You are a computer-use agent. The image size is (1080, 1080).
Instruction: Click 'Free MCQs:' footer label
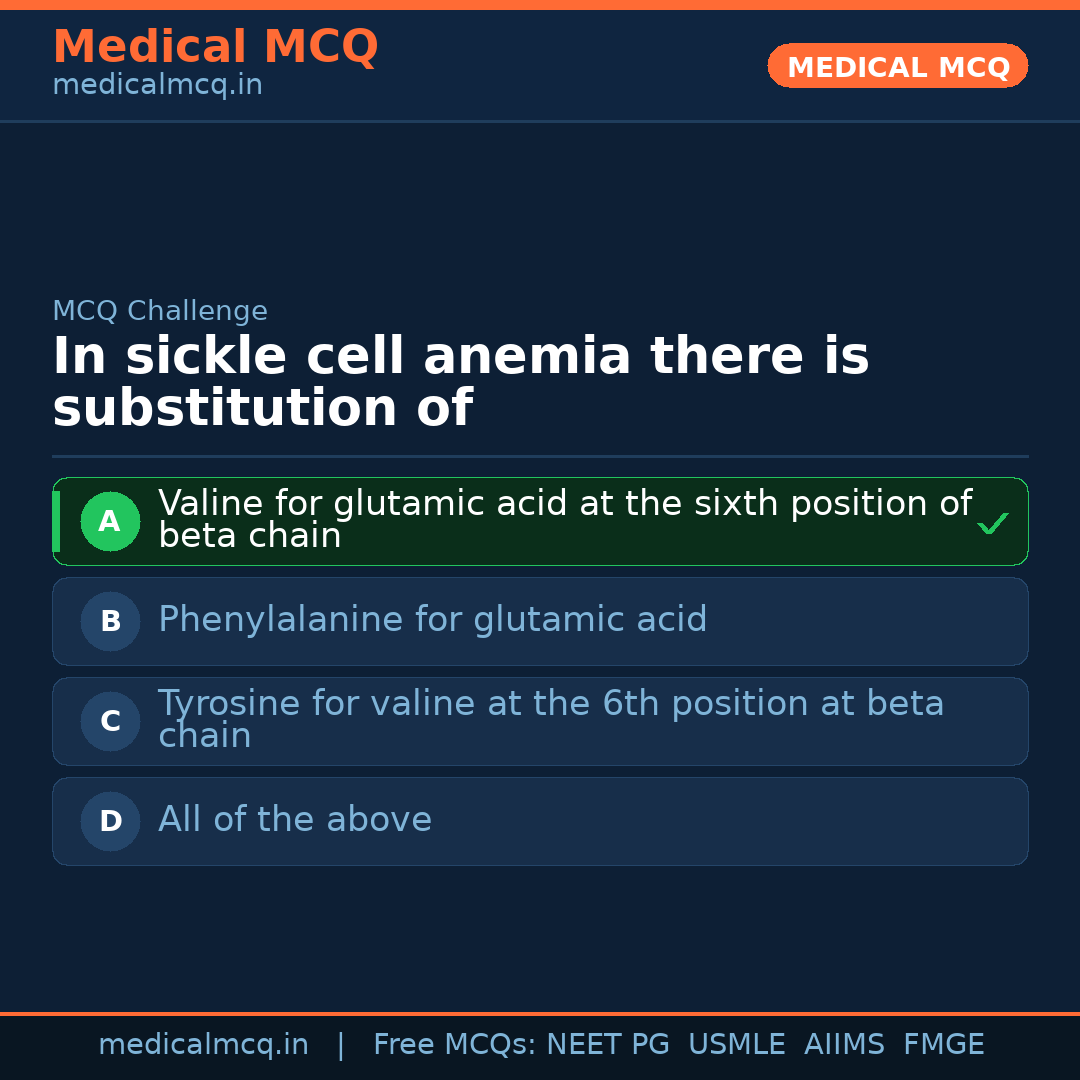tap(455, 1045)
